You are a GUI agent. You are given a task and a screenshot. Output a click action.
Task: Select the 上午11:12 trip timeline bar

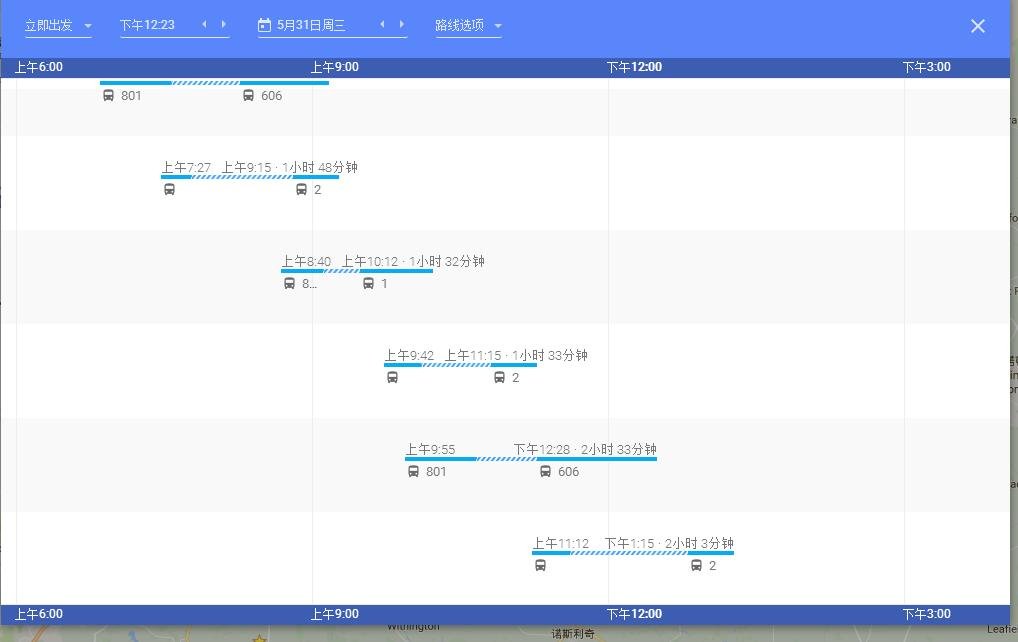(x=632, y=553)
